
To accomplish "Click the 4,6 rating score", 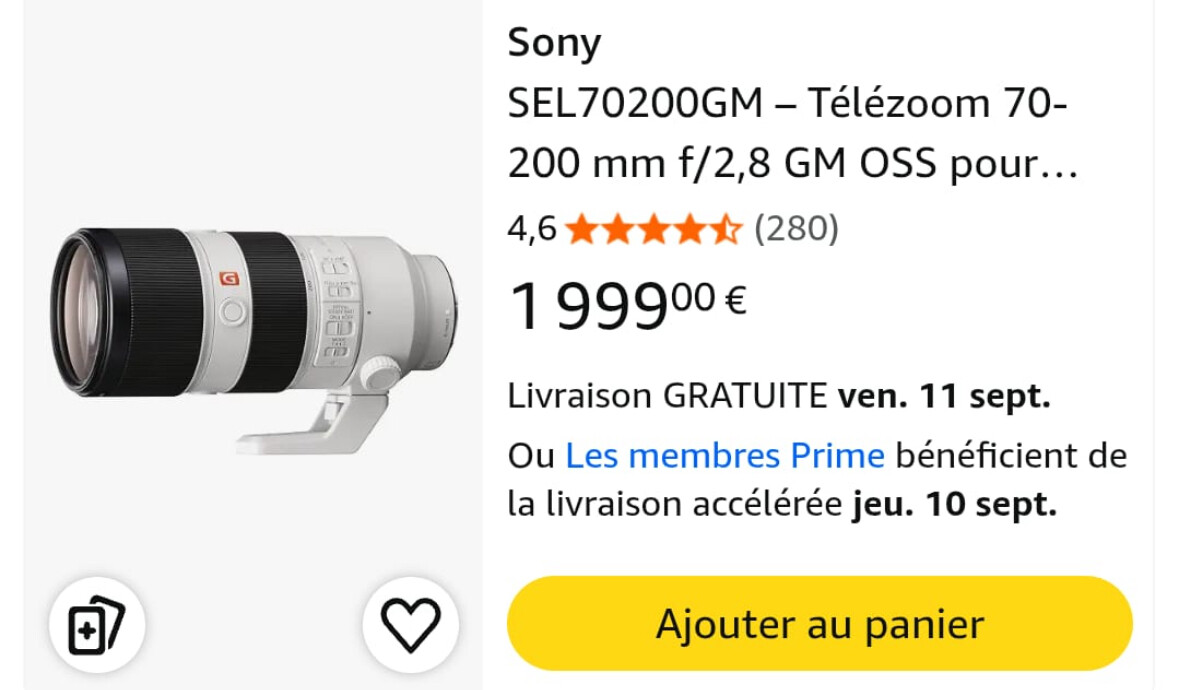I will pyautogui.click(x=532, y=229).
